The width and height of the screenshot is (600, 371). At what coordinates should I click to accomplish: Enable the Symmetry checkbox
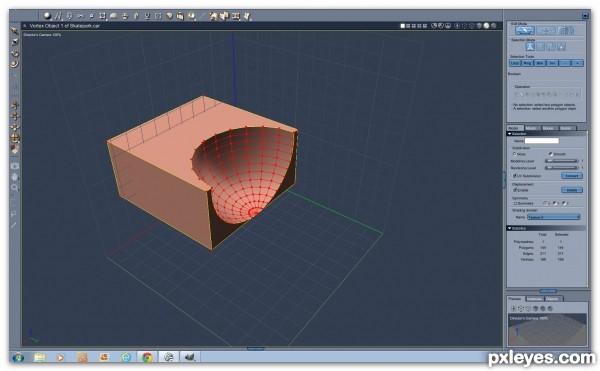coord(515,203)
